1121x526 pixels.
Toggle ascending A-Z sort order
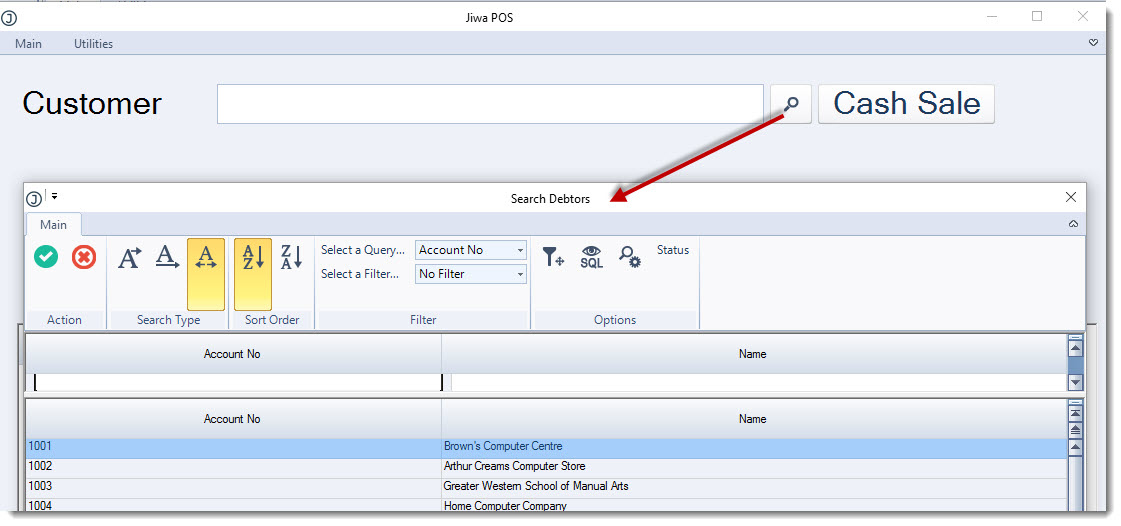pos(253,274)
